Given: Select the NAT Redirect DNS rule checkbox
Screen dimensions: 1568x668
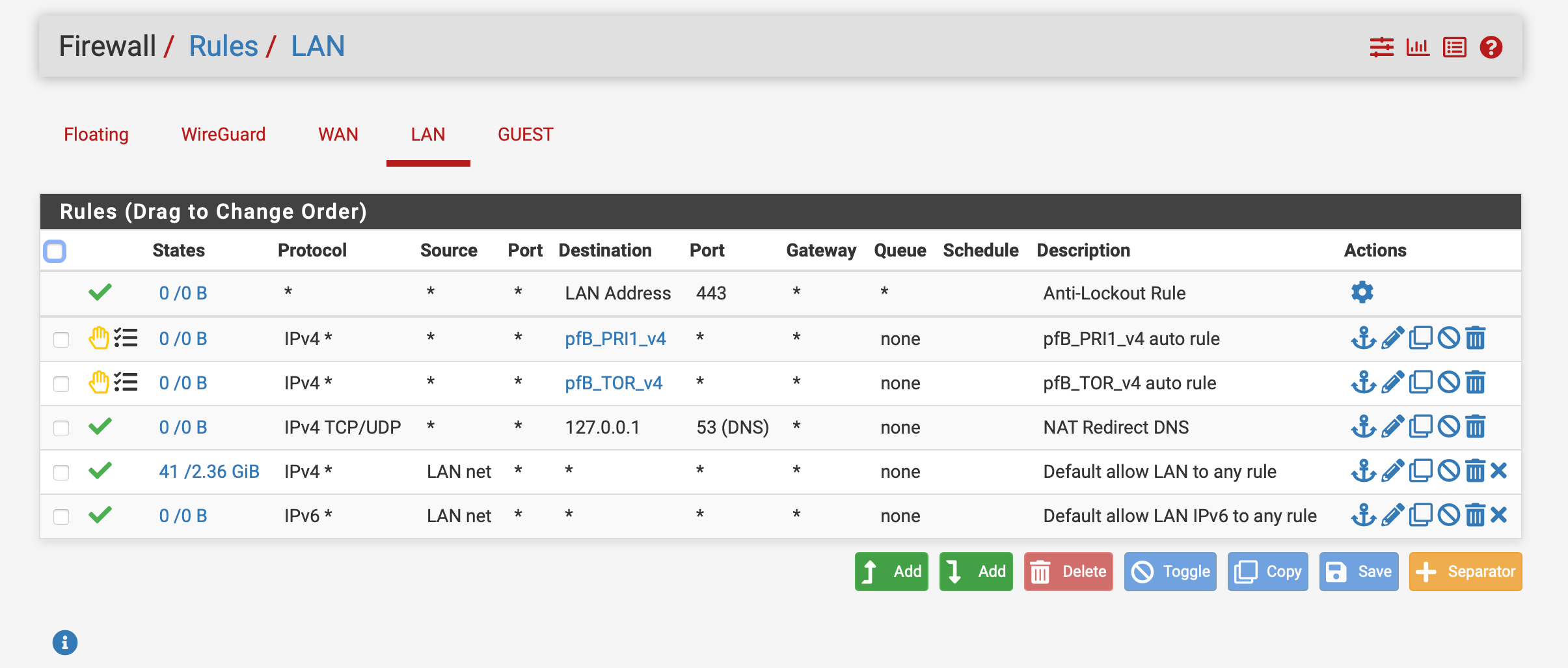Looking at the screenshot, I should tap(61, 428).
